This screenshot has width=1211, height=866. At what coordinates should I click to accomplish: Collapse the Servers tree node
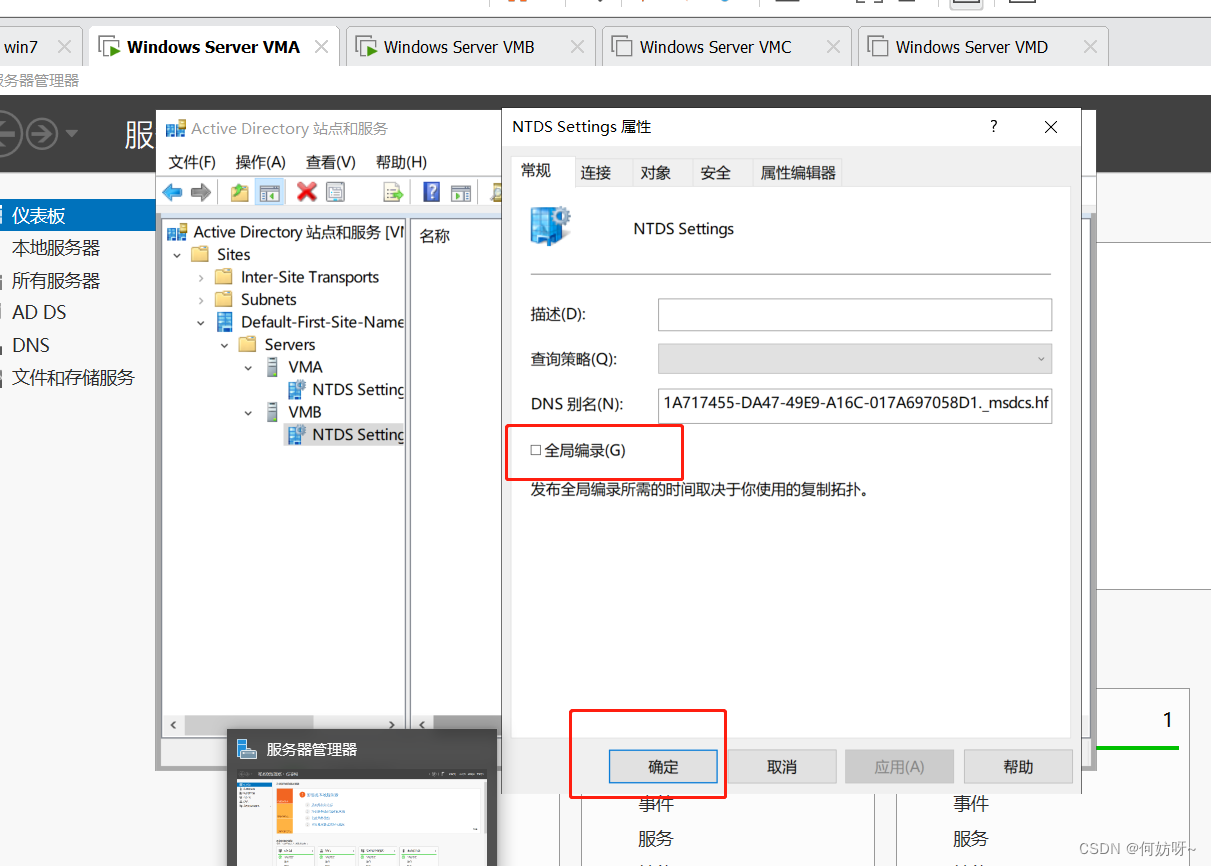point(225,344)
